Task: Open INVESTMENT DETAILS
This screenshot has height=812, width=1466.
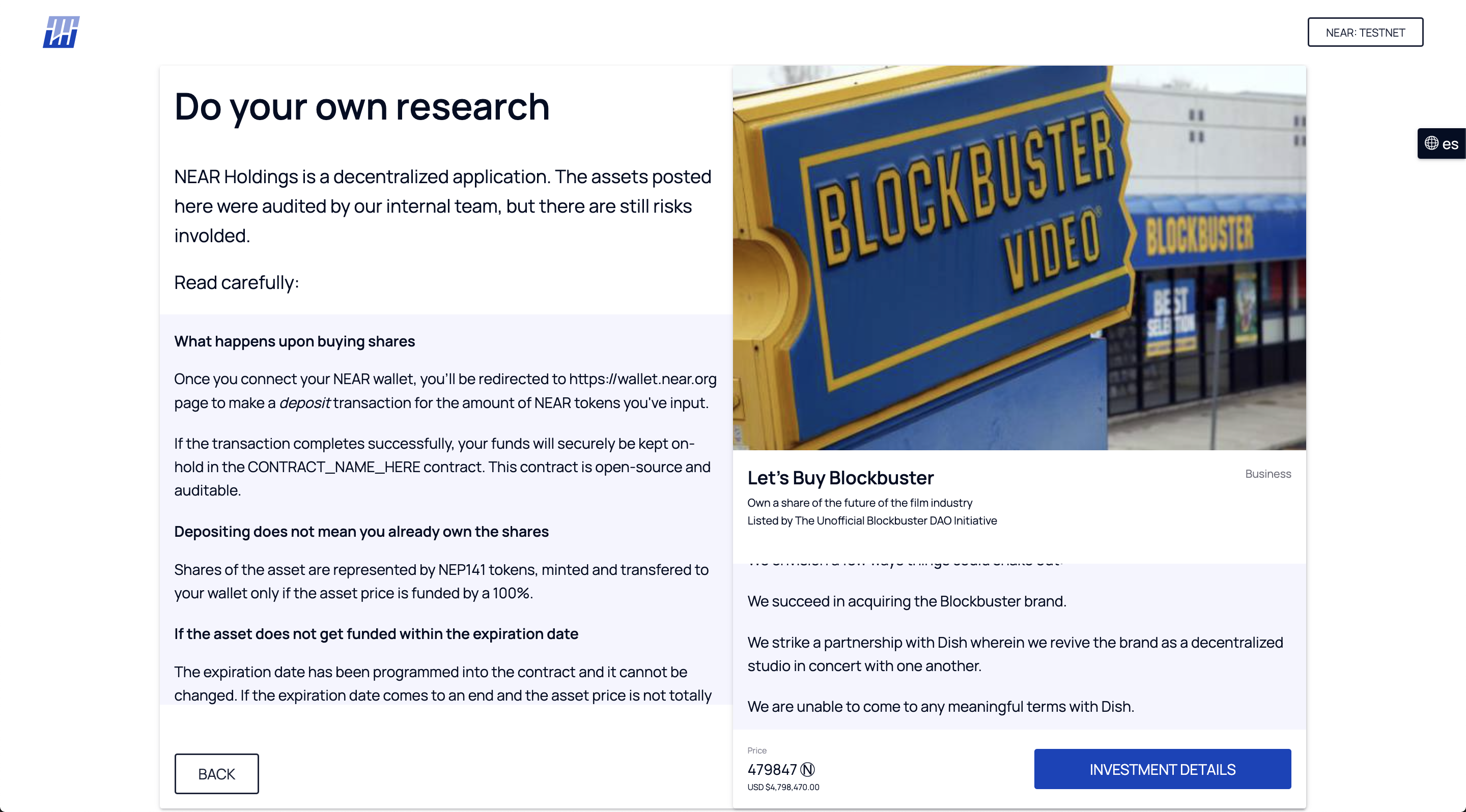Action: 1162,769
